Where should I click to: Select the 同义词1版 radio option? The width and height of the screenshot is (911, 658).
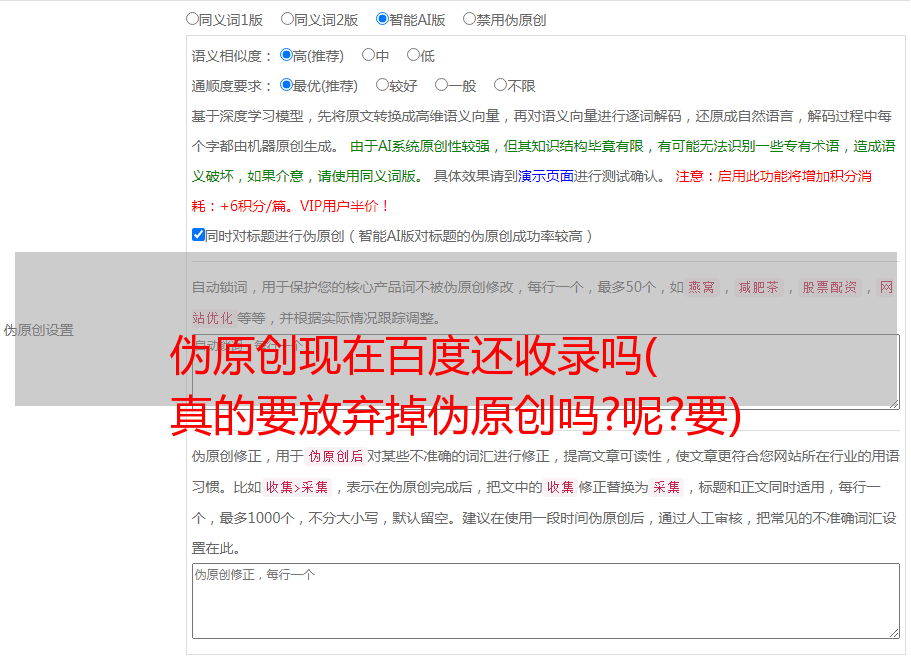(192, 19)
